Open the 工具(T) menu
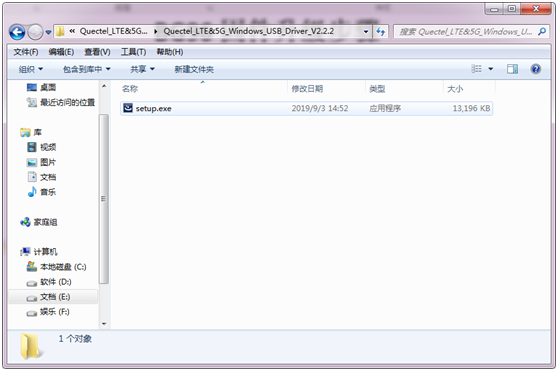Screen dimensions: 558x371 (x=133, y=52)
